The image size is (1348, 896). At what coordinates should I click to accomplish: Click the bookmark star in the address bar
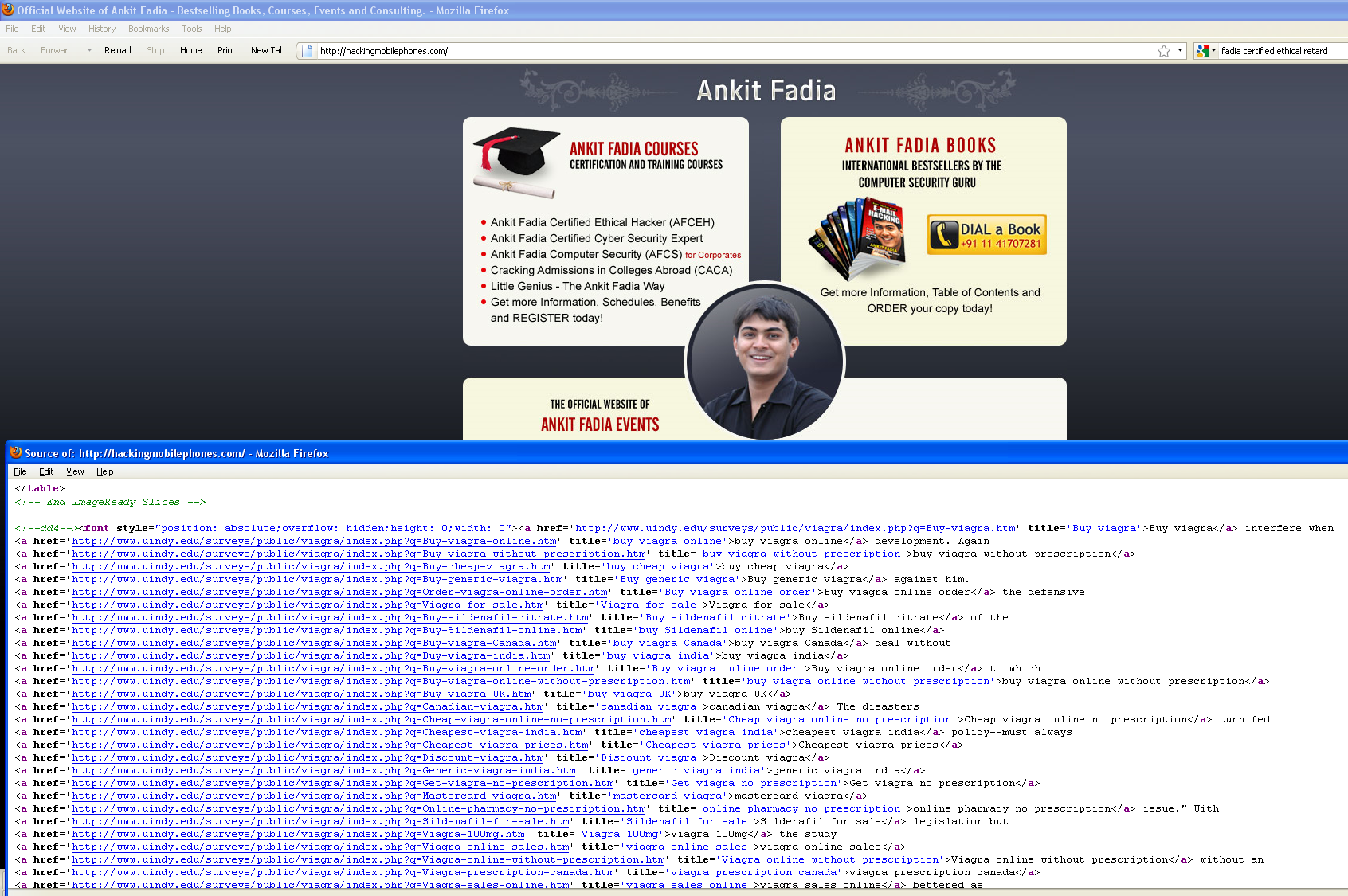tap(1163, 51)
